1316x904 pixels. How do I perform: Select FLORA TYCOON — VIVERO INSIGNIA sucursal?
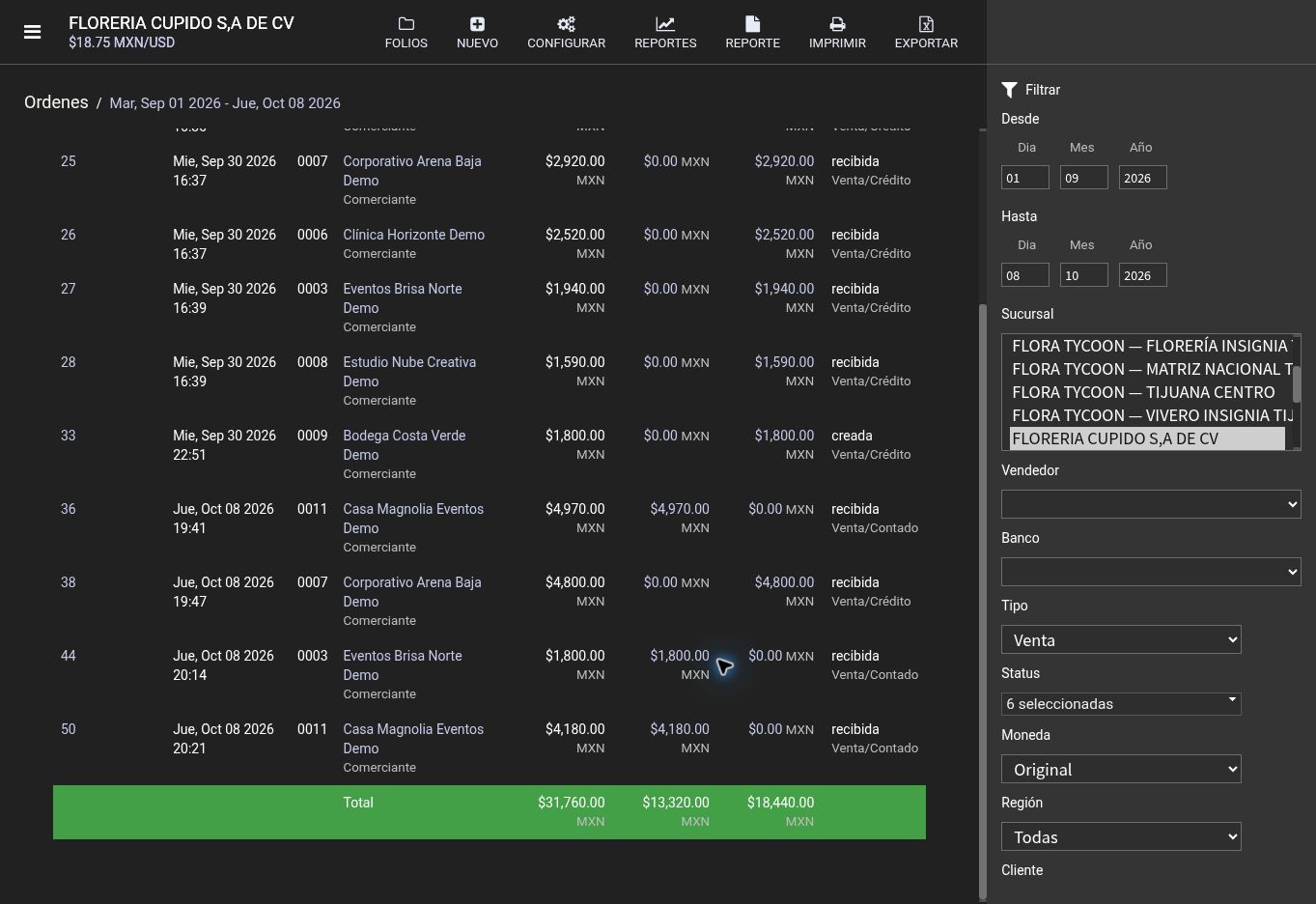click(x=1147, y=415)
